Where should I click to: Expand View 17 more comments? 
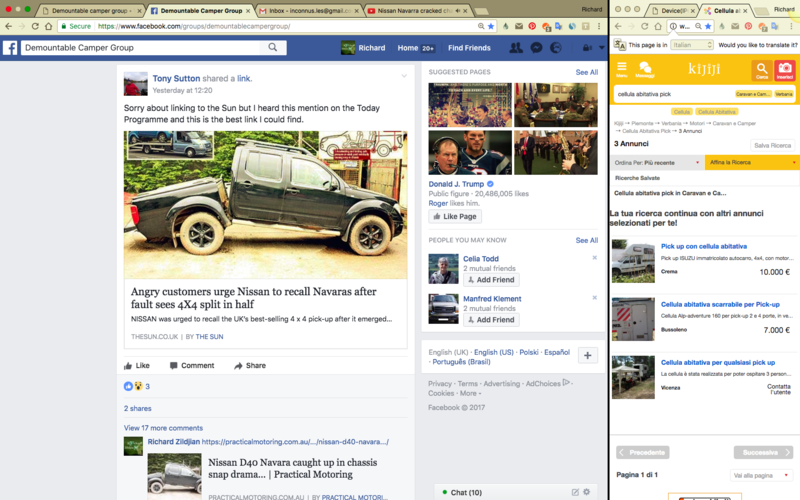point(163,428)
